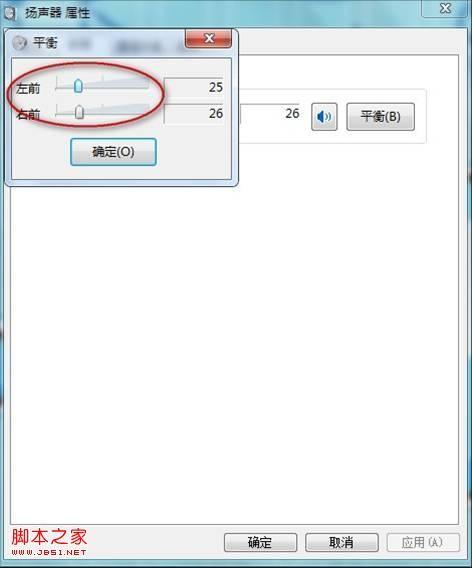The image size is (472, 568).
Task: Select the 左前 value field showing 25
Action: (x=194, y=87)
